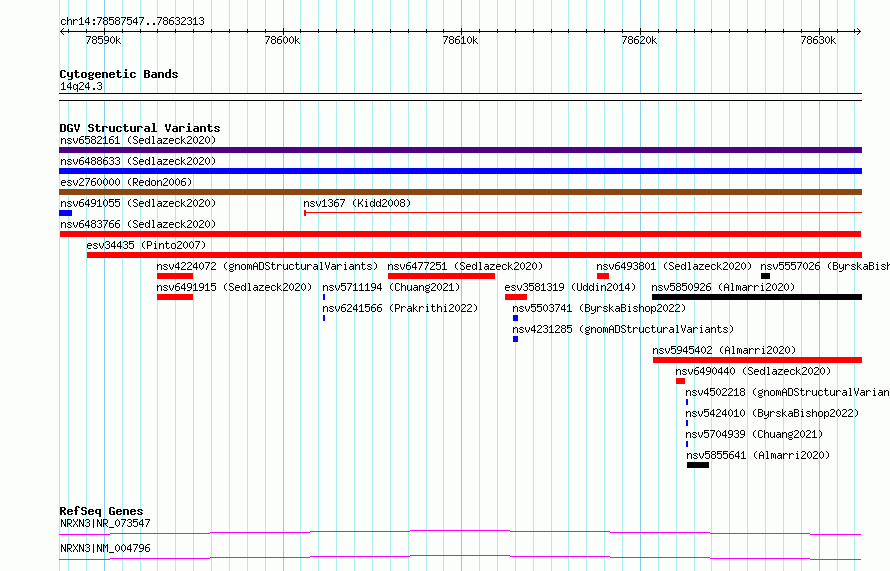Click the nsv5503741 (ByrskaBishop2022) label

599,308
